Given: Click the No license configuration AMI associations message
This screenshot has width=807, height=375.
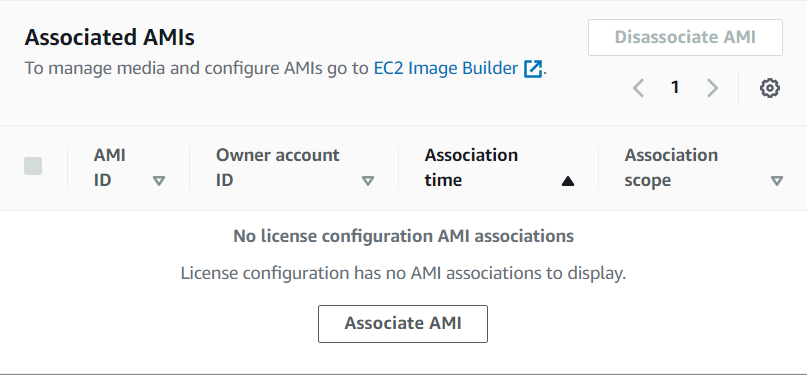Looking at the screenshot, I should pos(404,236).
